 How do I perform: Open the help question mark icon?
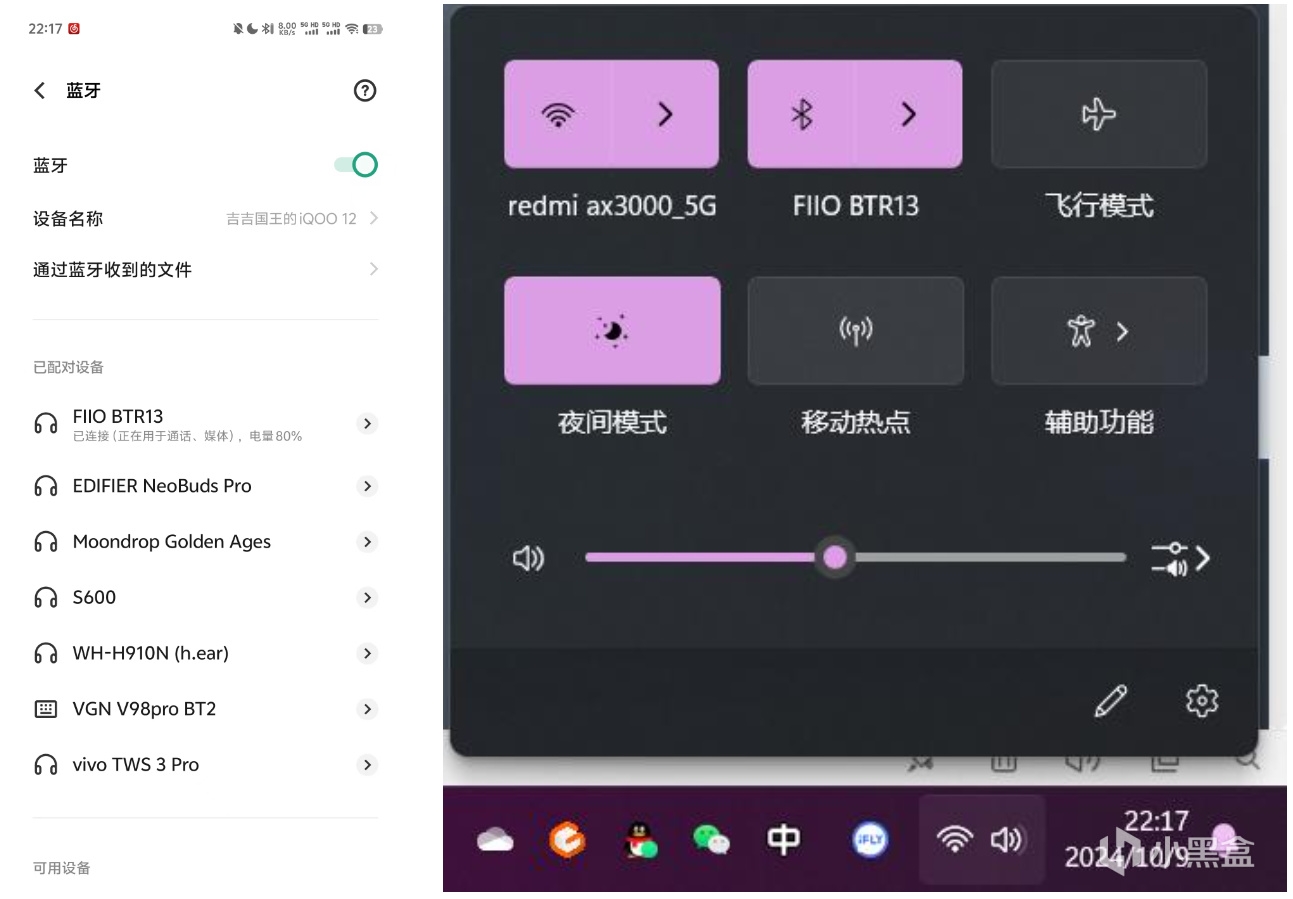tap(365, 91)
